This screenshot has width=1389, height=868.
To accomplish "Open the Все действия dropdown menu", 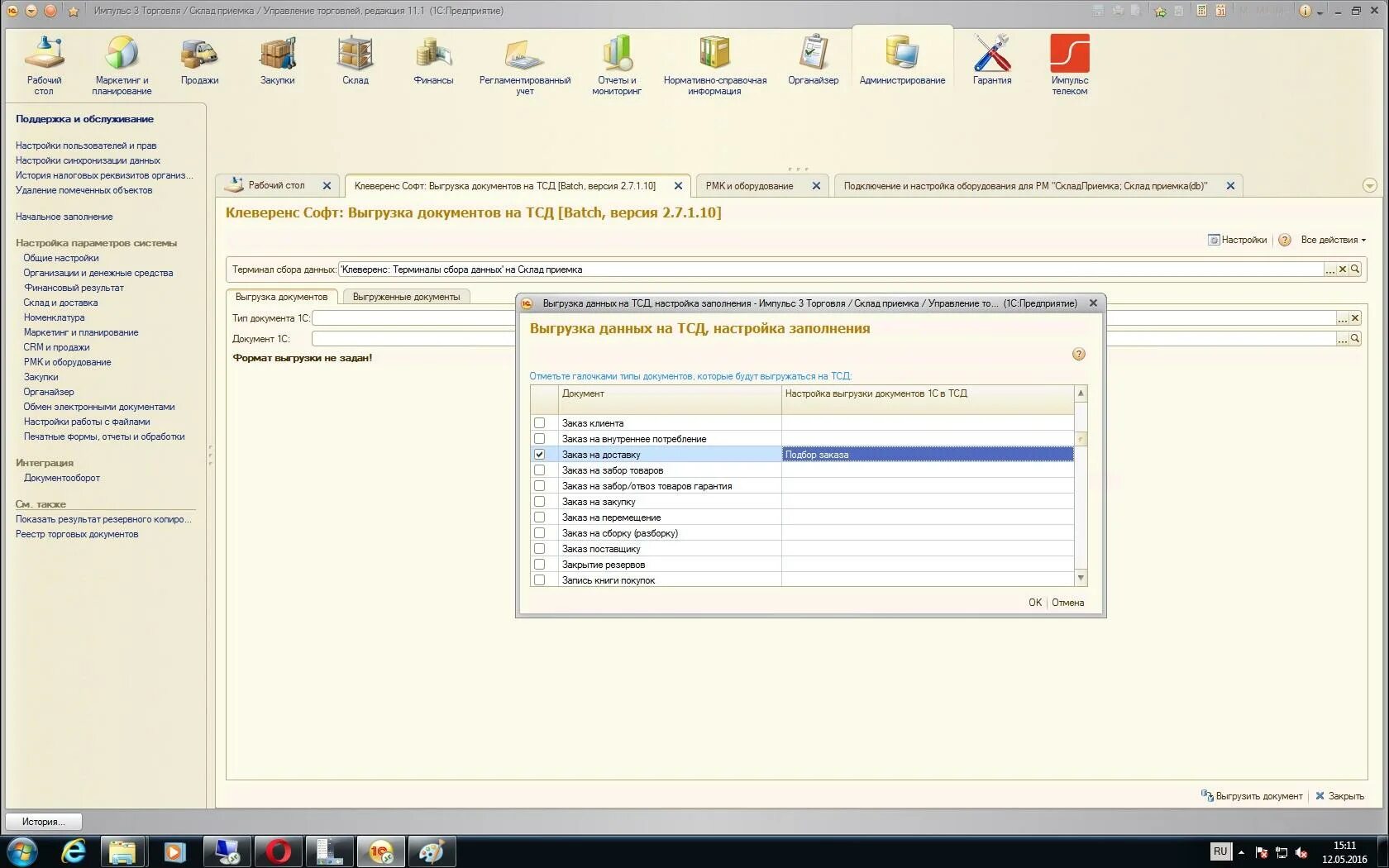I will click(1333, 240).
